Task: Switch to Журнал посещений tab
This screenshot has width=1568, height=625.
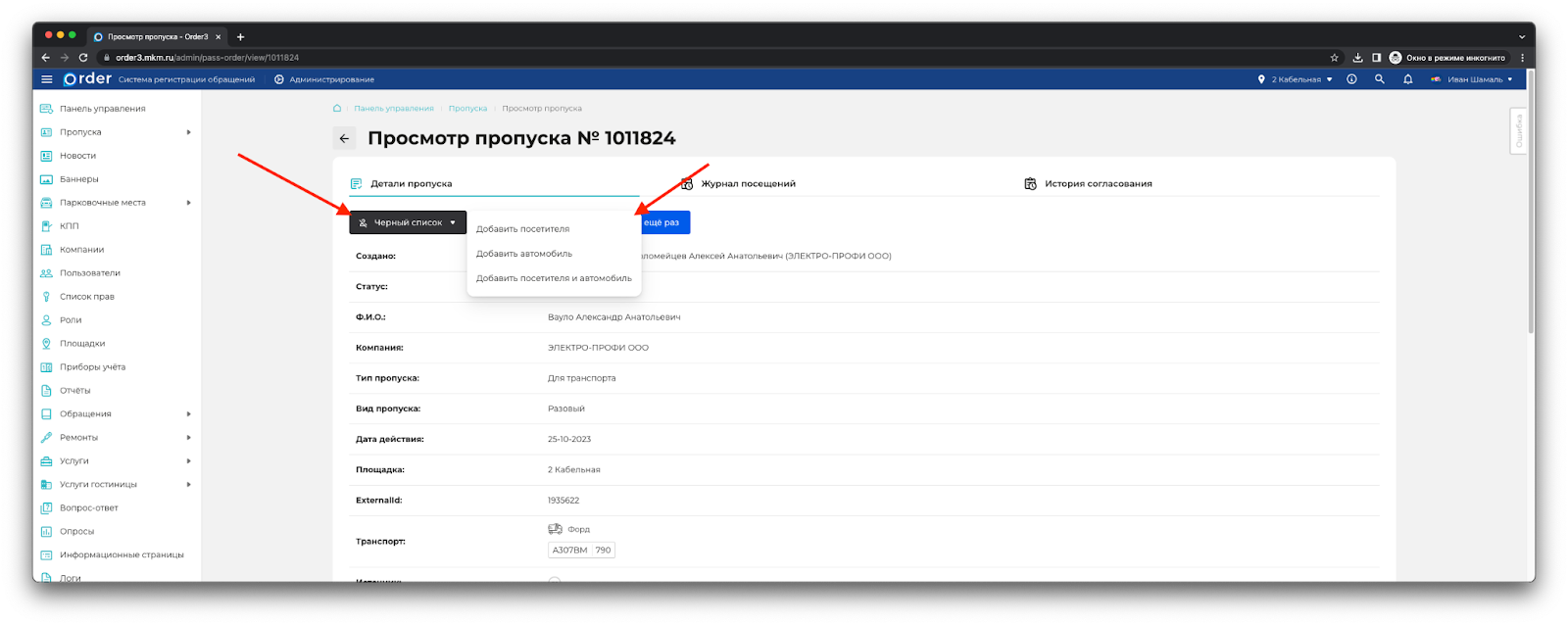Action: 748,184
